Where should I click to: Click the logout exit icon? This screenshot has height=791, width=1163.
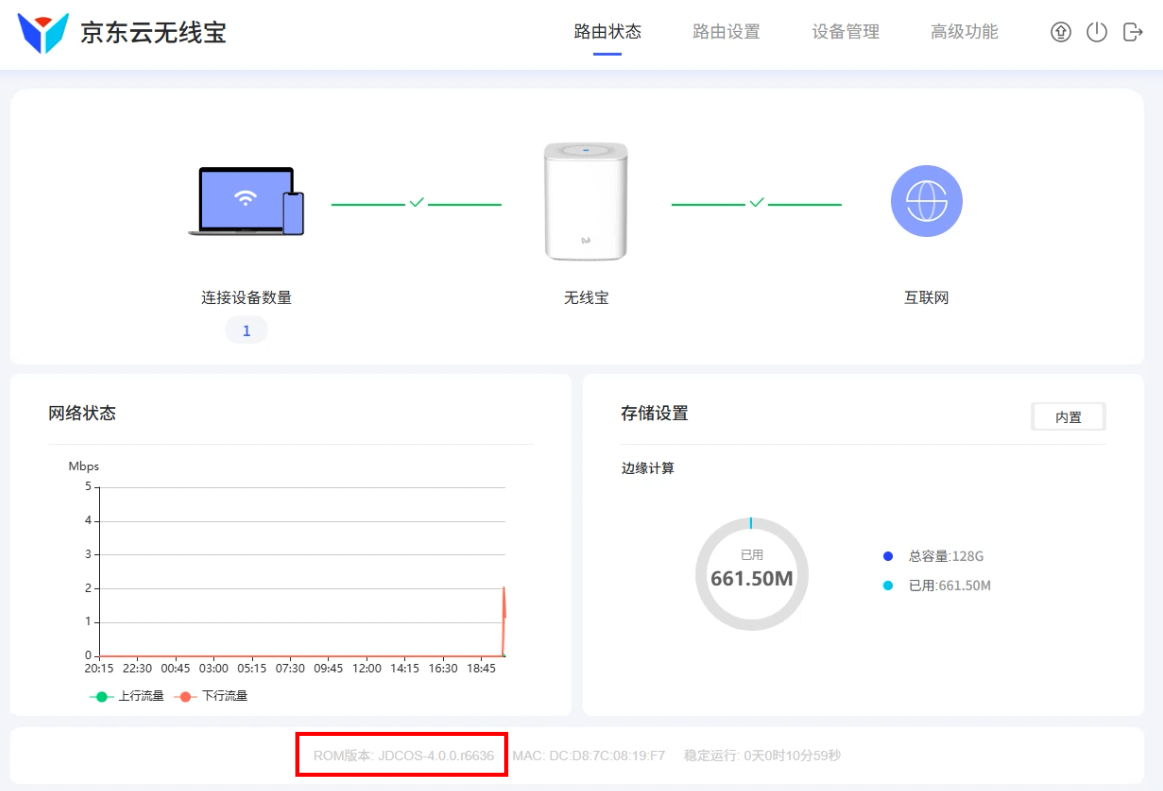pos(1133,32)
